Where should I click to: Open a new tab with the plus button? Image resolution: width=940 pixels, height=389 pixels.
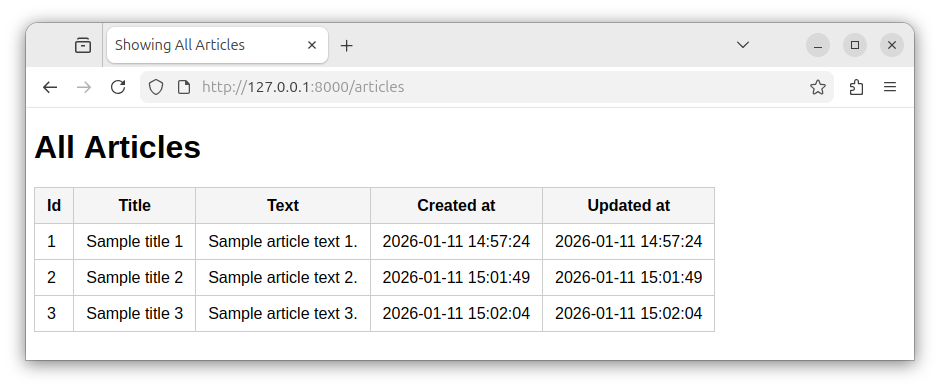(x=347, y=46)
